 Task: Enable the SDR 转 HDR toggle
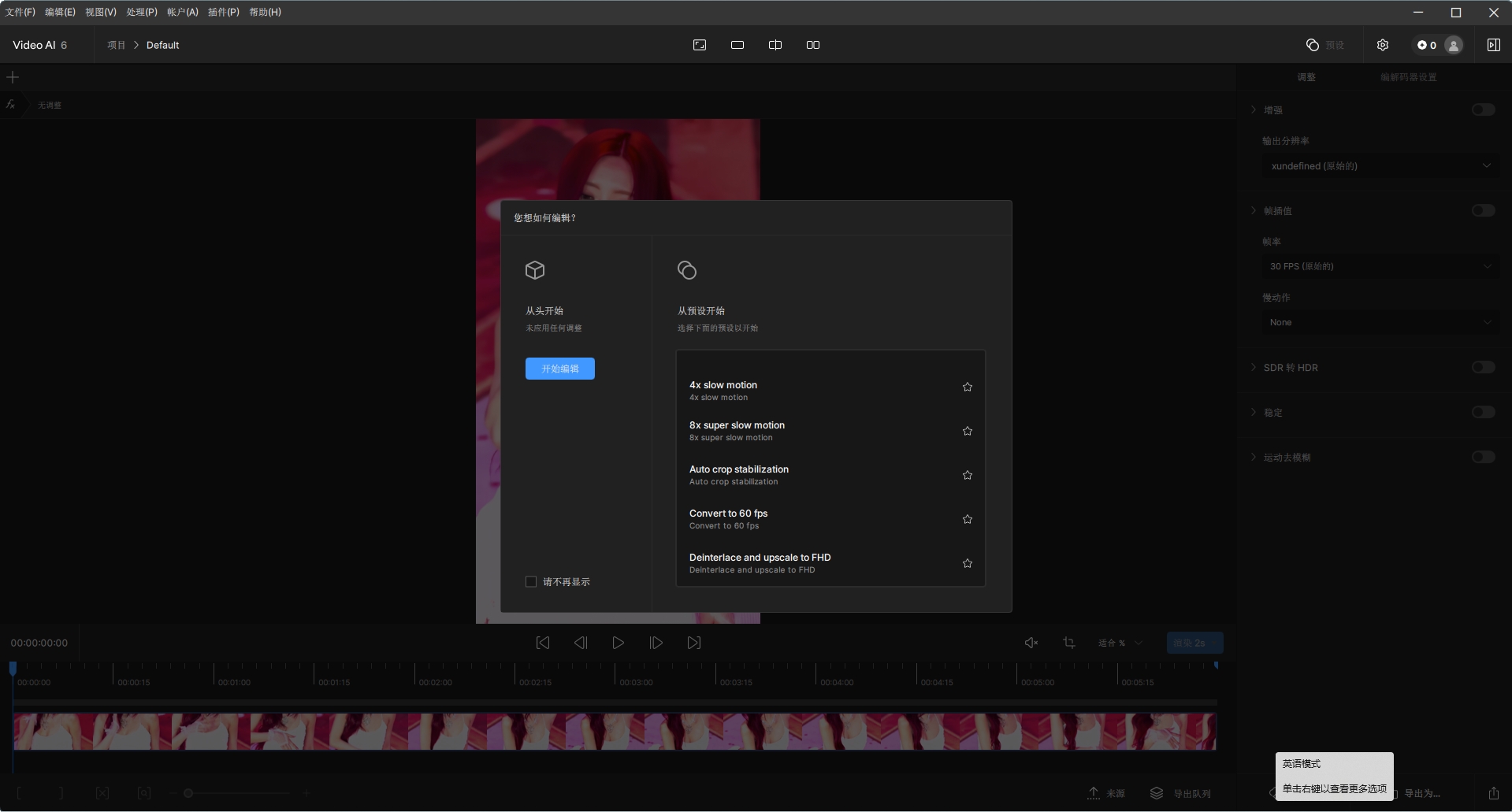coord(1483,367)
